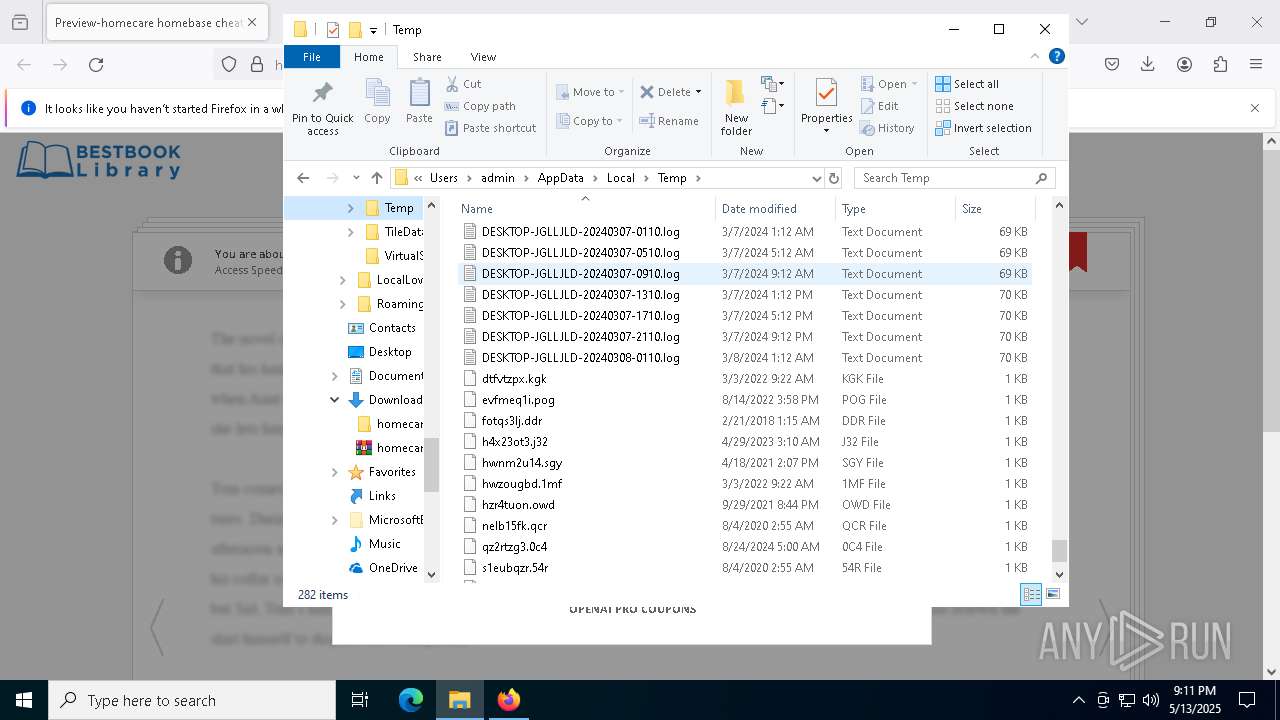Switch to View ribbon tab
1280x720 pixels.
coord(483,57)
